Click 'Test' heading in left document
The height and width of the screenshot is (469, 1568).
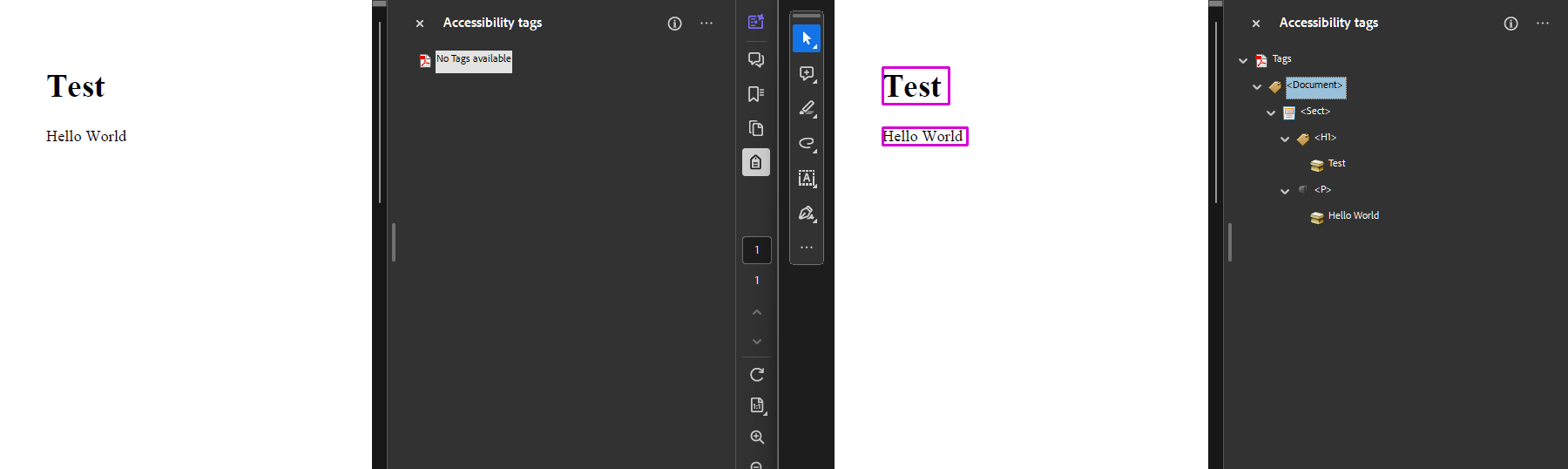coord(76,86)
